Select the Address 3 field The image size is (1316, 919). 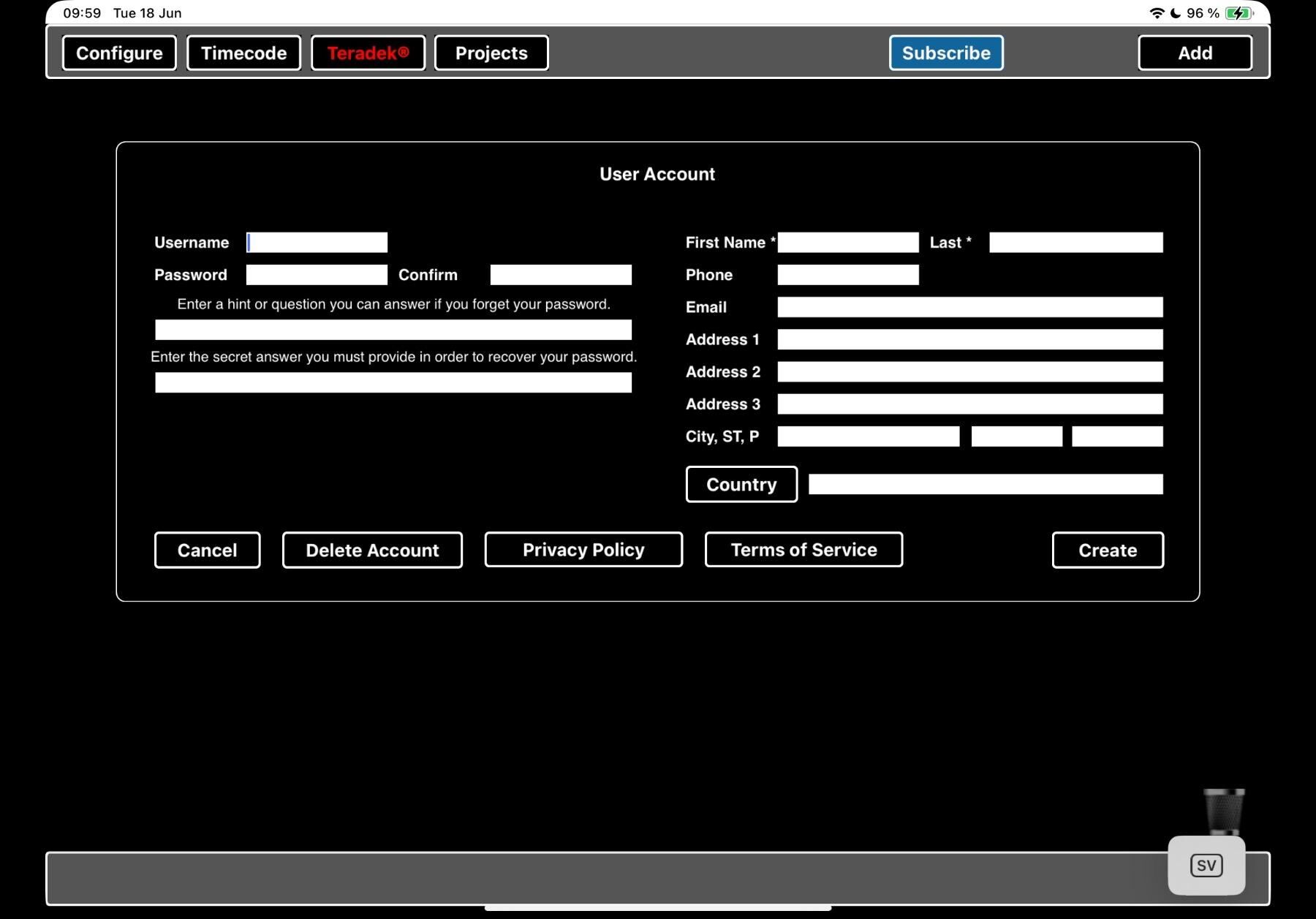click(x=970, y=404)
